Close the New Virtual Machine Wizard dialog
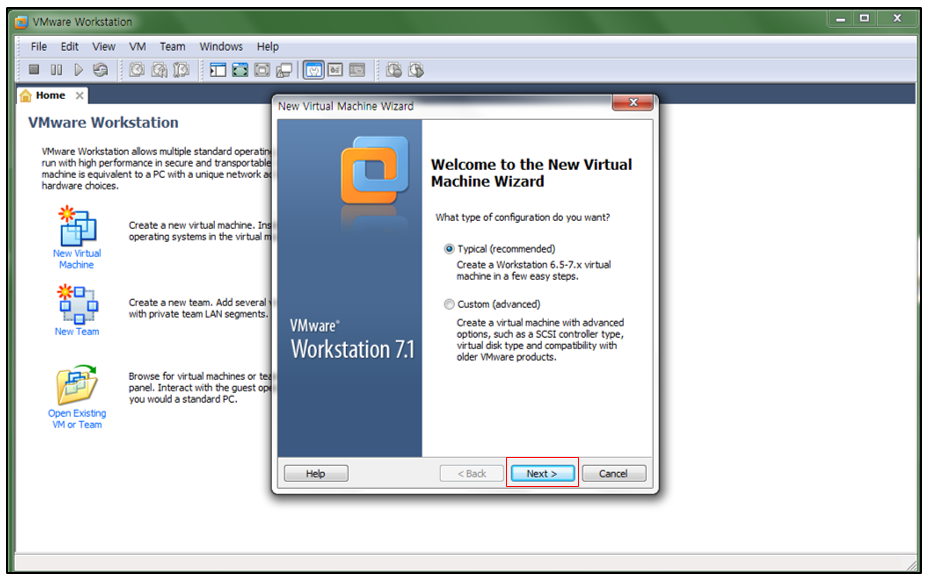This screenshot has height=579, width=927. (633, 103)
